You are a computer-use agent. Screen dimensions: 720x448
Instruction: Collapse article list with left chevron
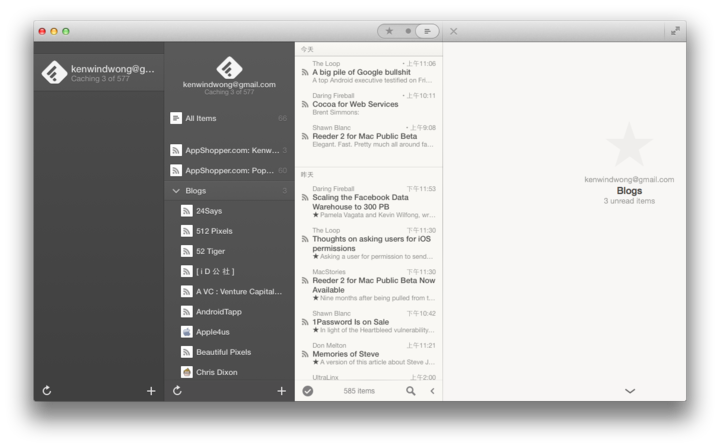[x=432, y=391]
